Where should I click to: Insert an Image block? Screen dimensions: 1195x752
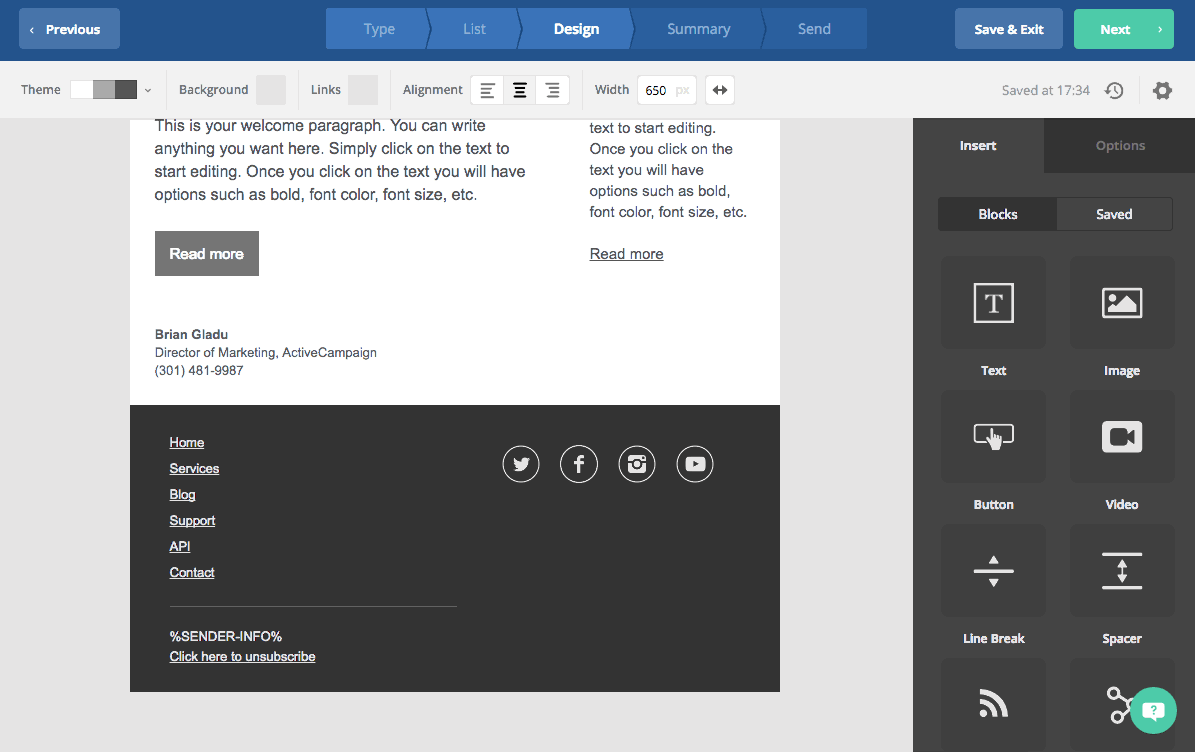point(1121,303)
